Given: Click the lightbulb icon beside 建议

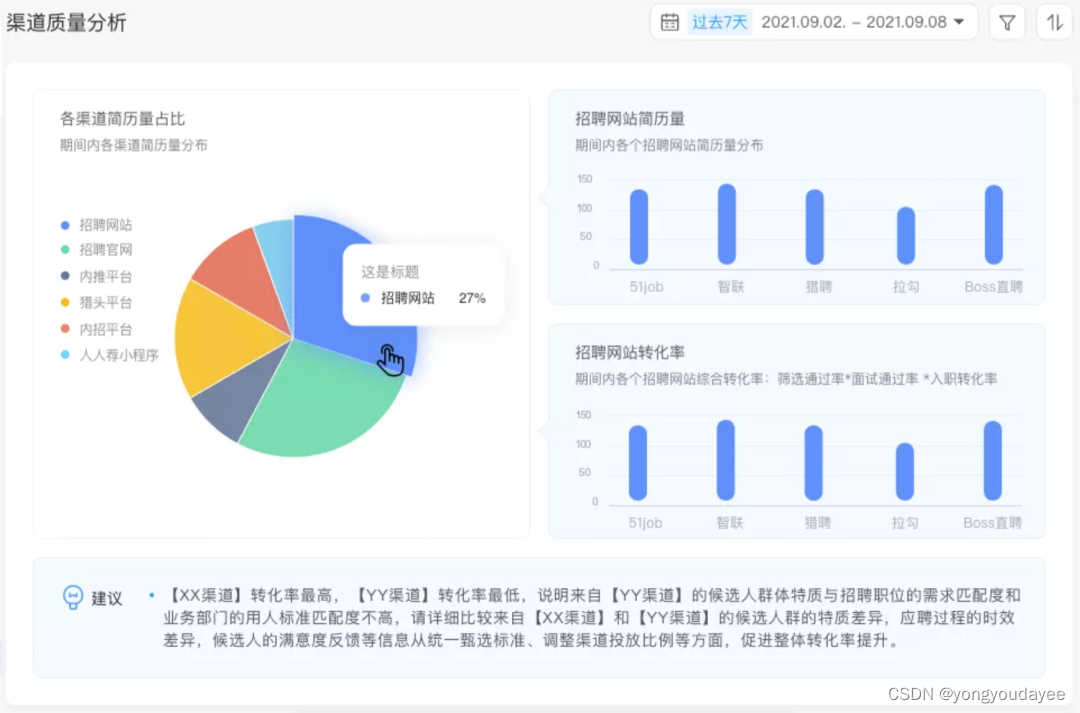Looking at the screenshot, I should coord(72,597).
